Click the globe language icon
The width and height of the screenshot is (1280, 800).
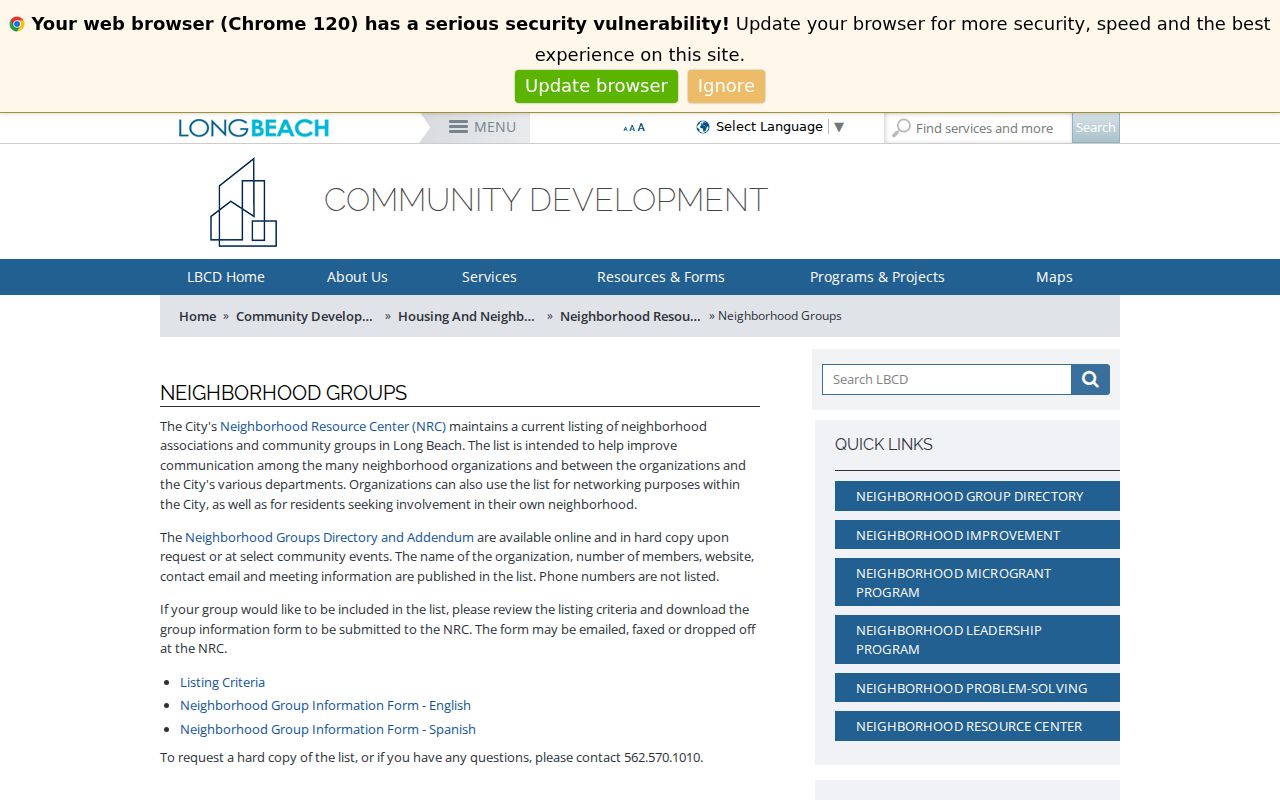point(703,127)
